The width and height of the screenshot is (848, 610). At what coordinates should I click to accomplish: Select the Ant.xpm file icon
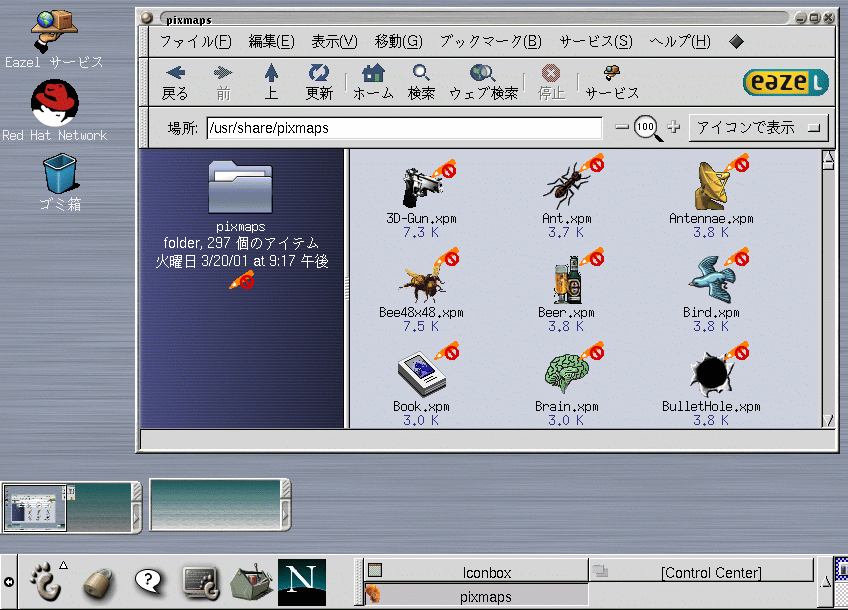coord(565,186)
